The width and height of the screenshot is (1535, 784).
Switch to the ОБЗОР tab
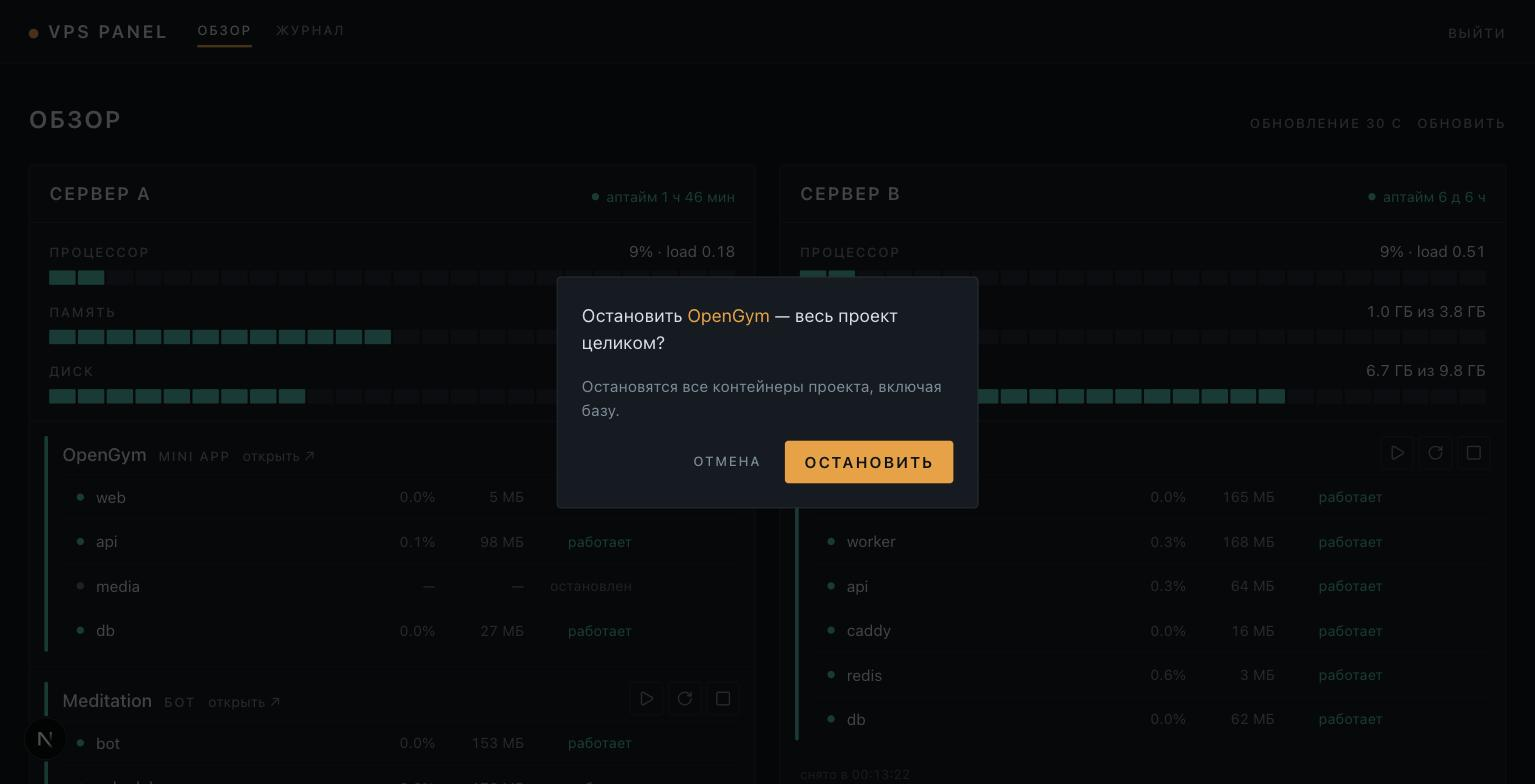point(224,31)
